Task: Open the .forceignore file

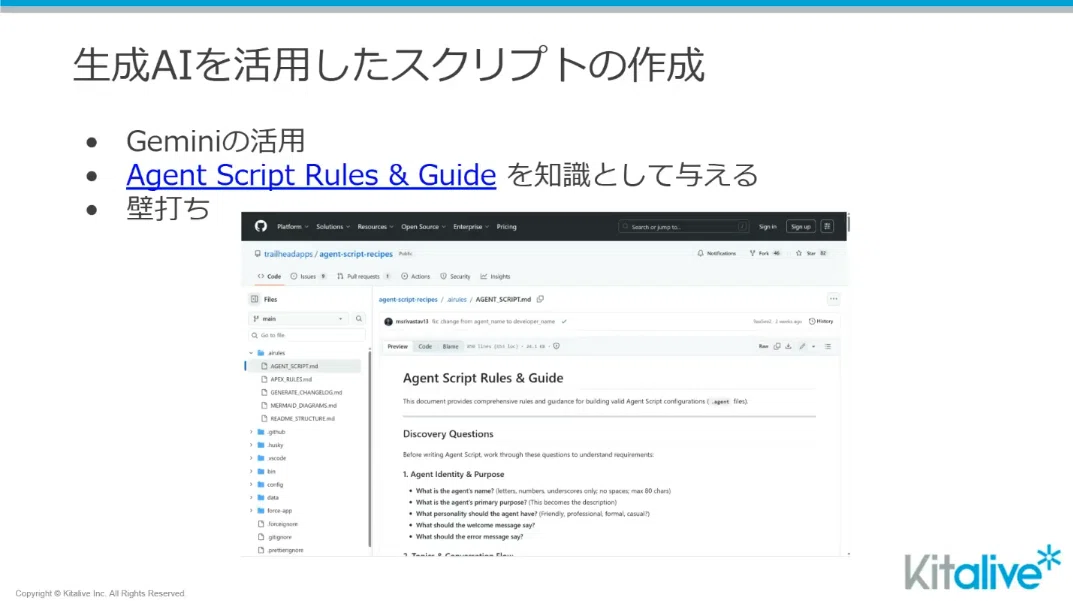Action: click(x=283, y=524)
